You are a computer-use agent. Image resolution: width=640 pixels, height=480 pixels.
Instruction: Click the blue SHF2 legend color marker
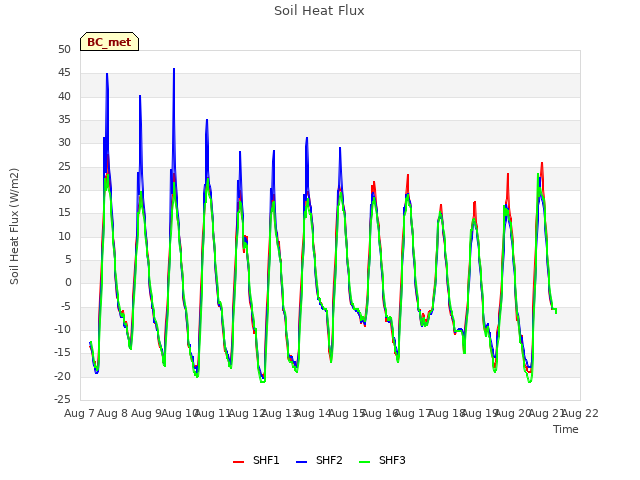301,462
